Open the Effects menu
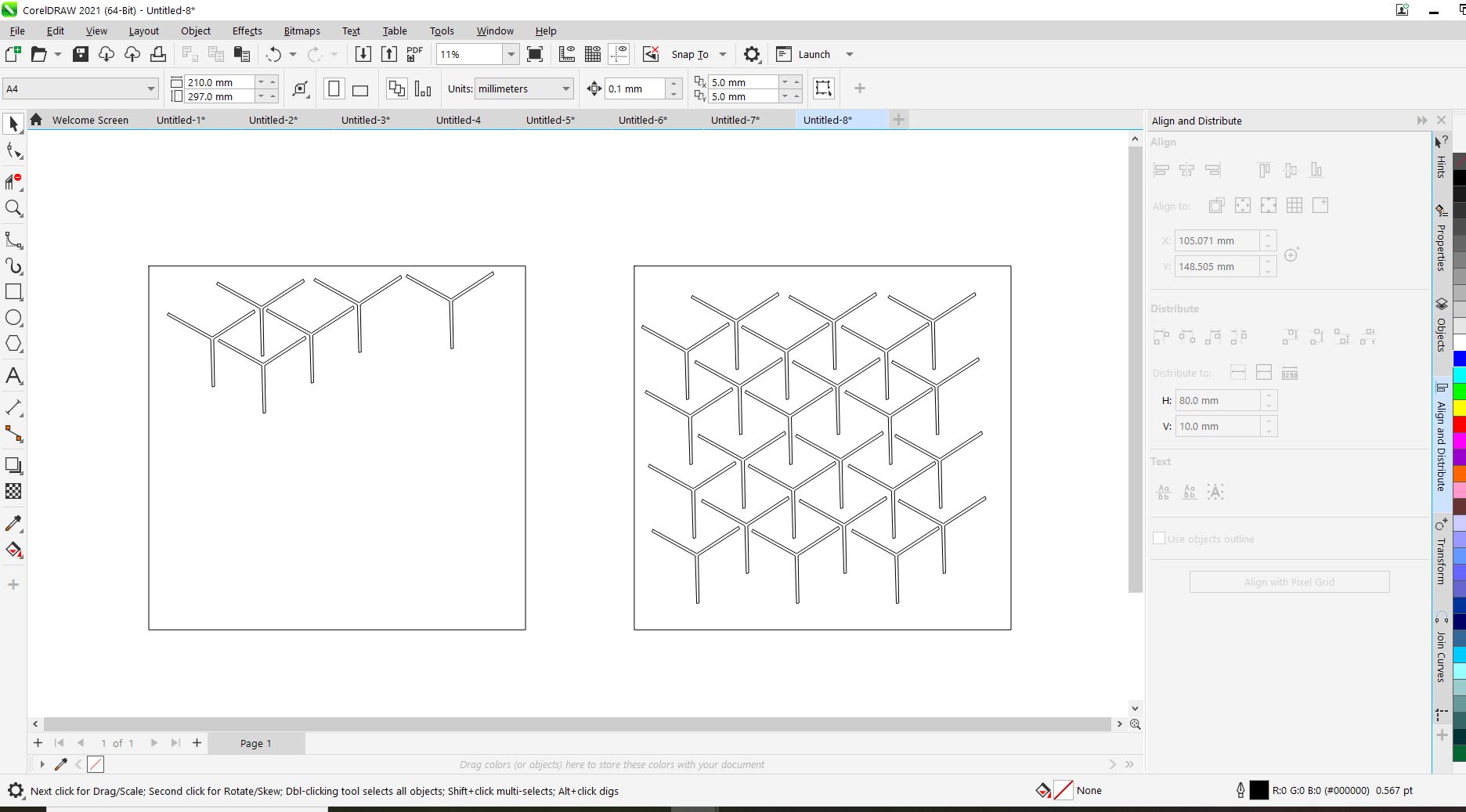Viewport: 1466px width, 812px height. [247, 31]
